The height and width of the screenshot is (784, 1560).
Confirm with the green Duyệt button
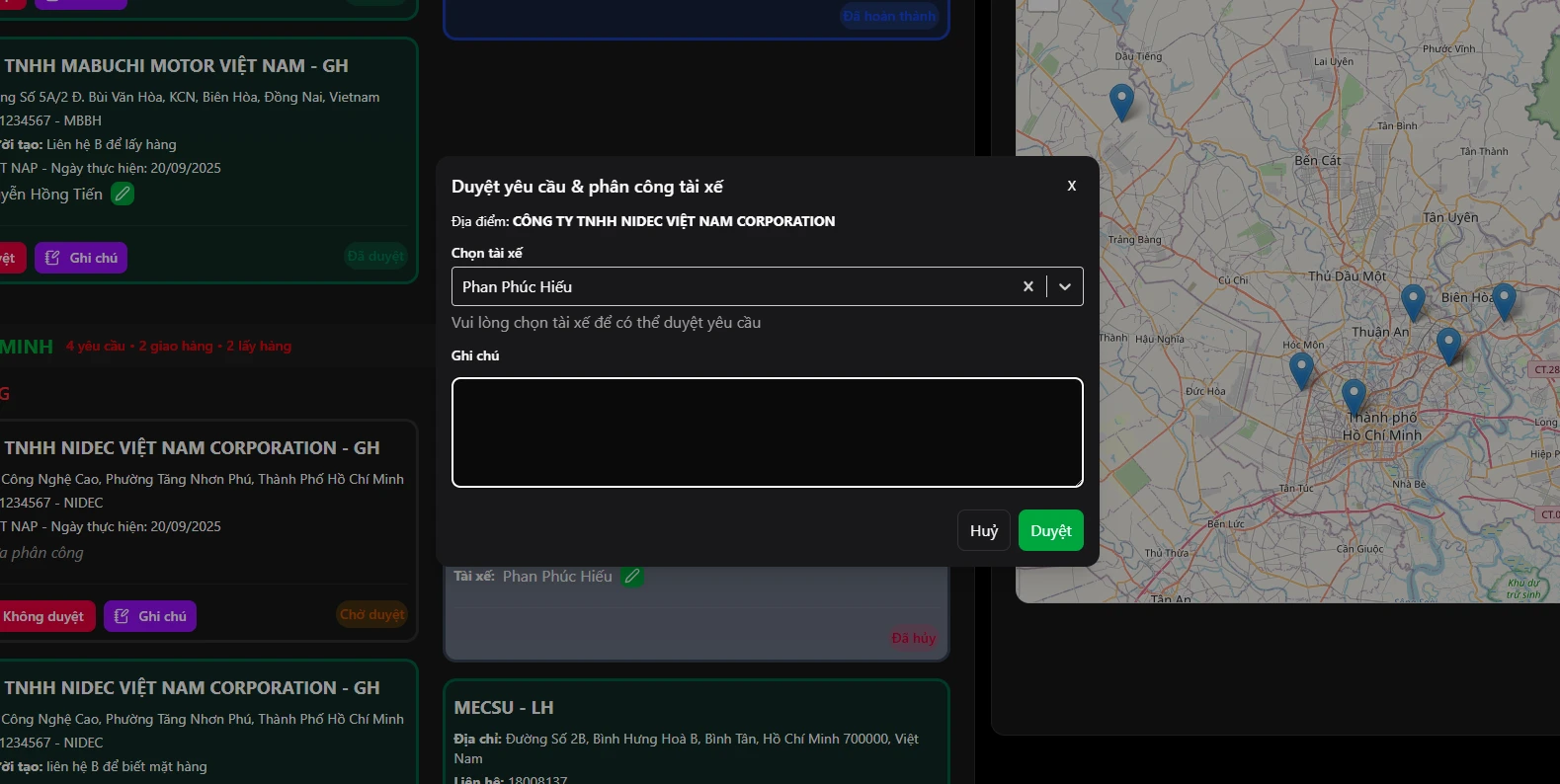(x=1050, y=530)
